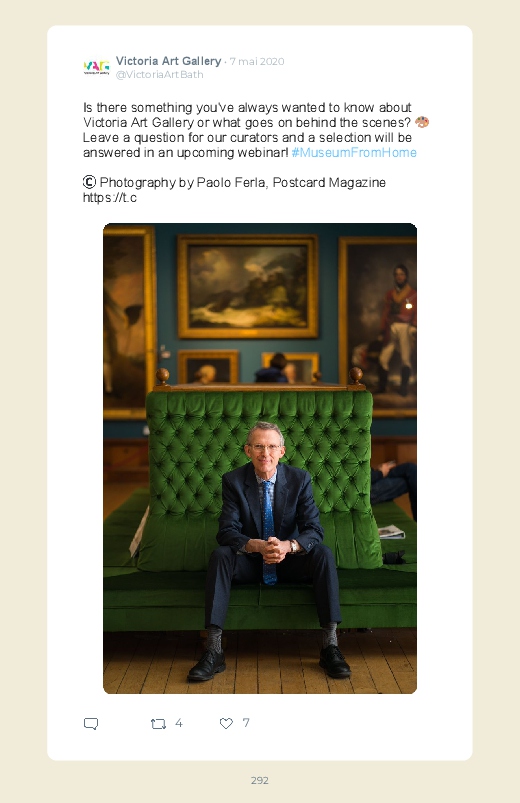Click the stormy landscape painting in the photo

(x=247, y=286)
